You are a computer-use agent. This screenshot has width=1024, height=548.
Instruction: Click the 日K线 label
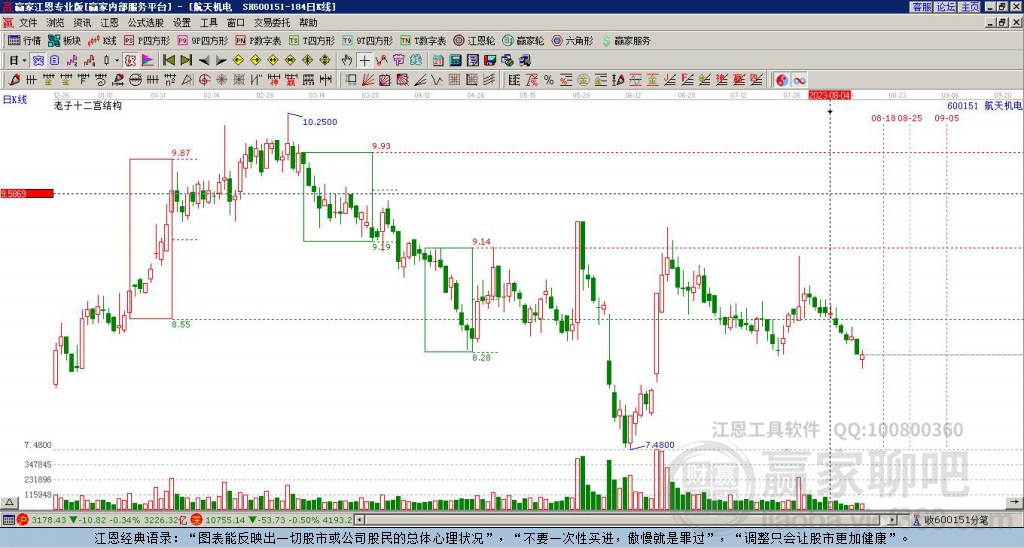coord(15,100)
